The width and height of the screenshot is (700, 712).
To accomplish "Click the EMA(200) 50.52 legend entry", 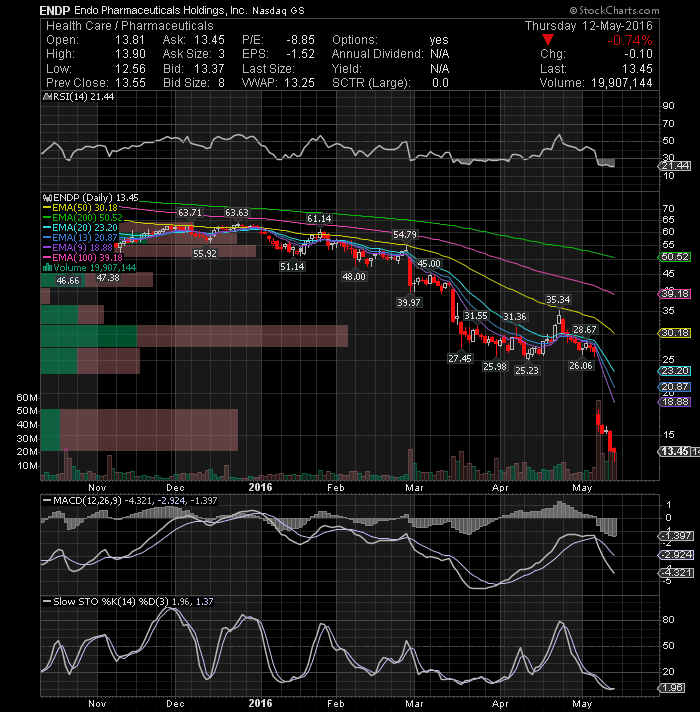I will [84, 218].
